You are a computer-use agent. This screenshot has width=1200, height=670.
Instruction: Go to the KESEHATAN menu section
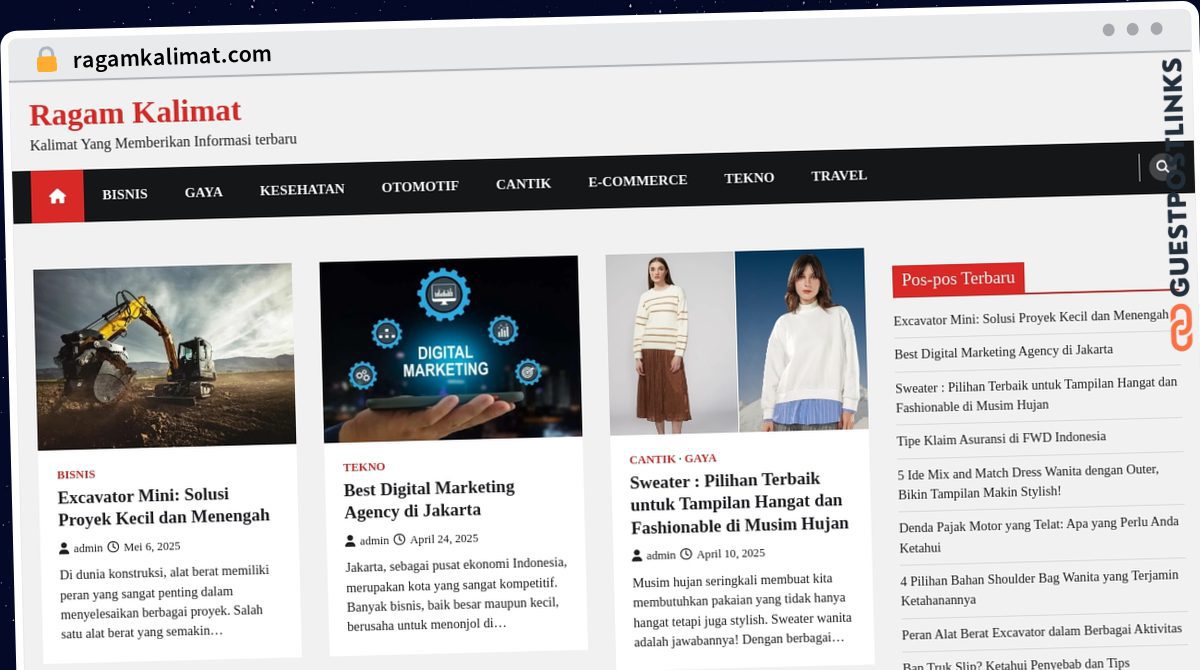[302, 189]
